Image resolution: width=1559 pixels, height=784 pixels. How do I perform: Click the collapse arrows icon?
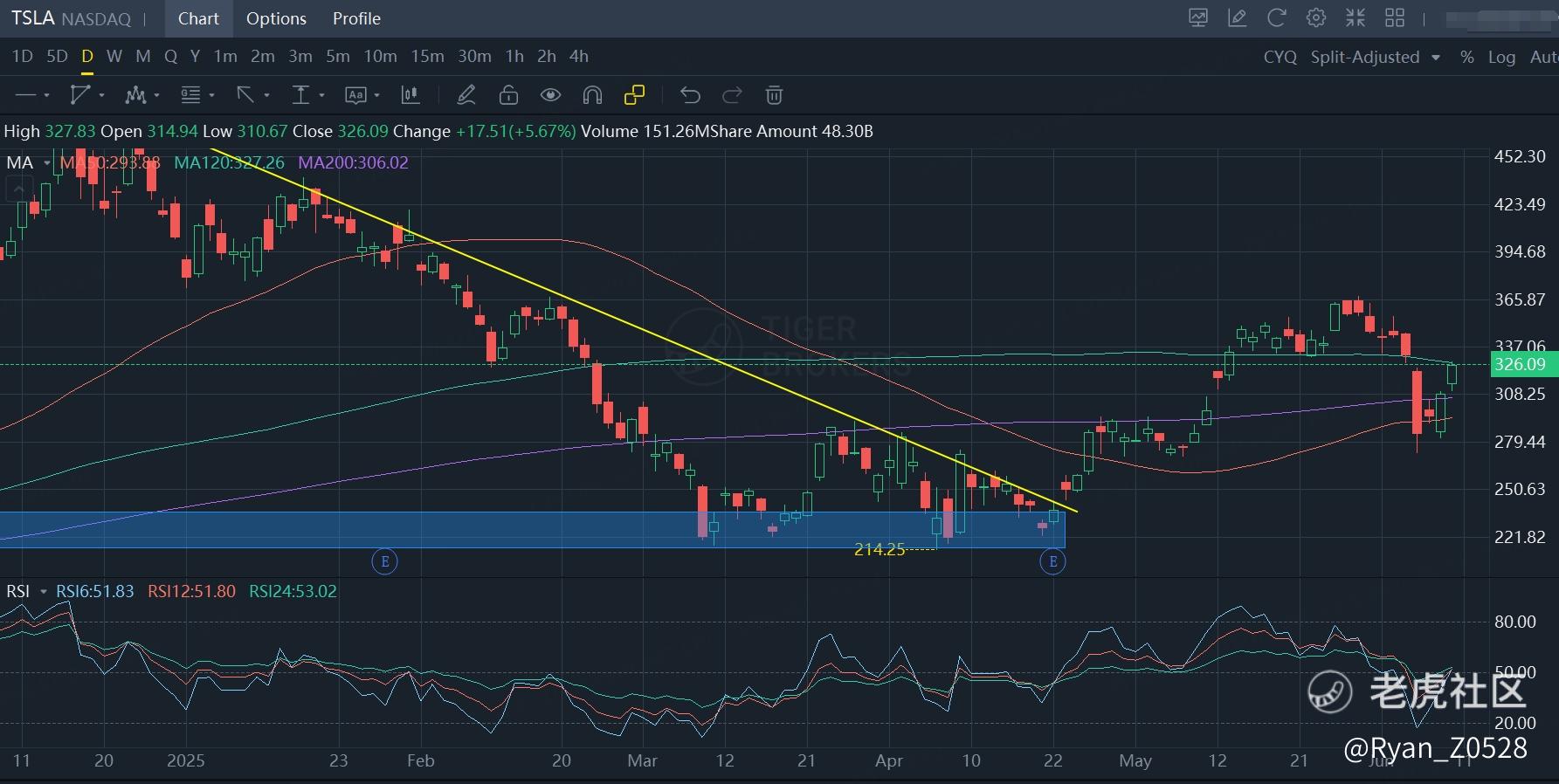1356,18
